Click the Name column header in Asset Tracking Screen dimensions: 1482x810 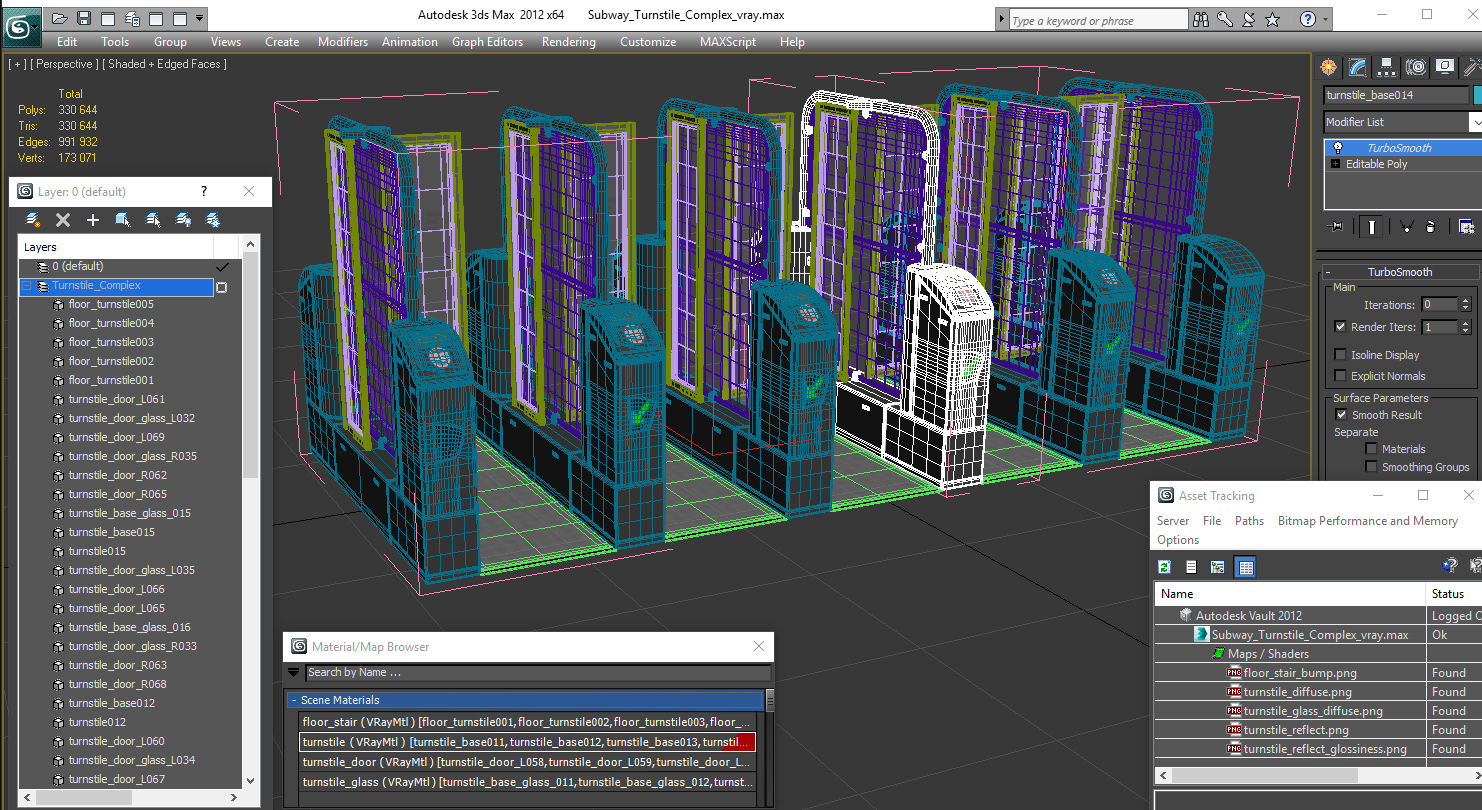[x=1291, y=594]
